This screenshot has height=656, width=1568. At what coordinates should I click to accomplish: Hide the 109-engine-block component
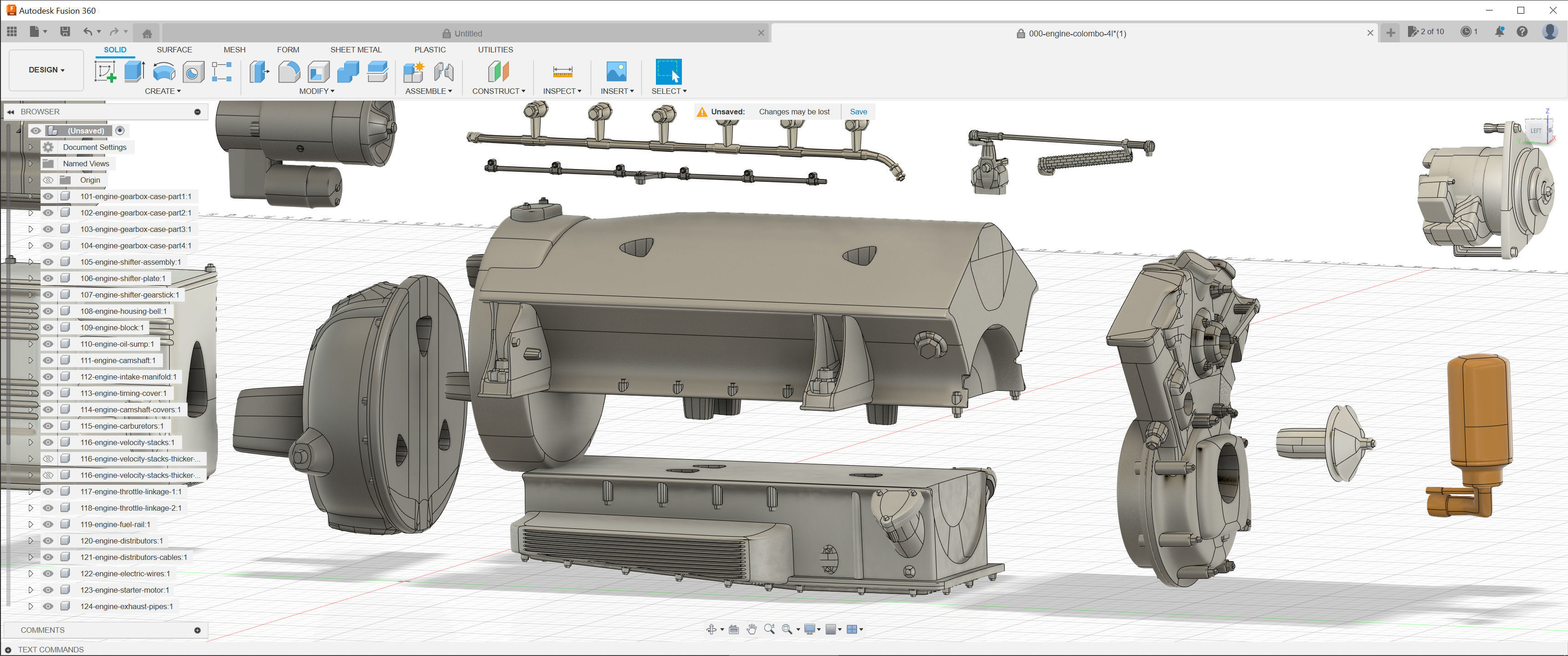[48, 328]
